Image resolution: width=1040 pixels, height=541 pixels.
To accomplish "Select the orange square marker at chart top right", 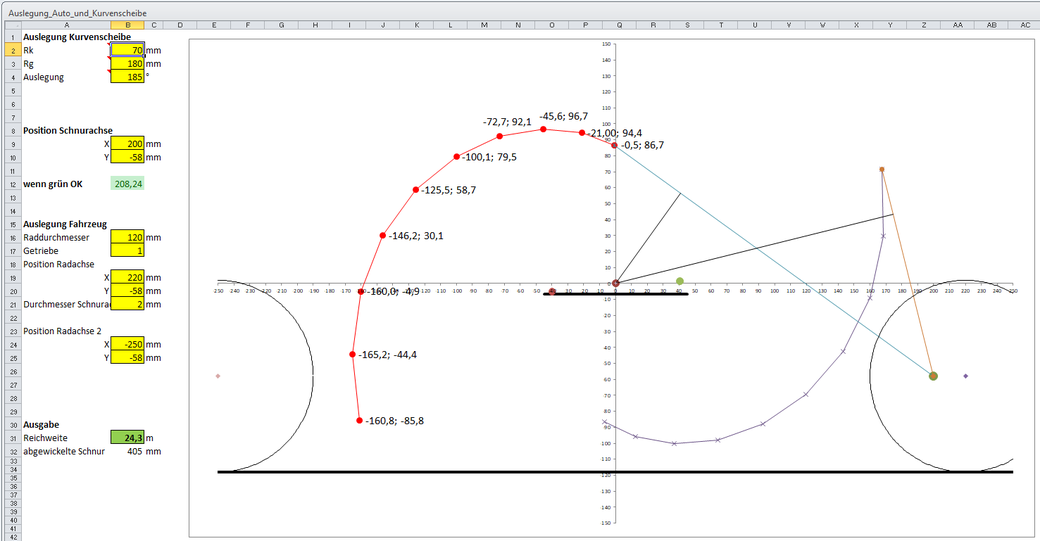I will (x=881, y=169).
